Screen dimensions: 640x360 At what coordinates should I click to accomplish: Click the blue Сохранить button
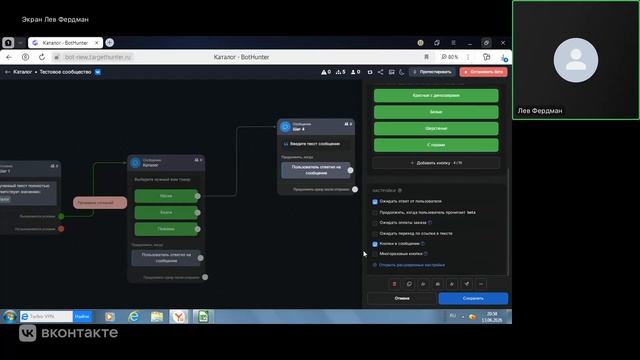pyautogui.click(x=473, y=298)
